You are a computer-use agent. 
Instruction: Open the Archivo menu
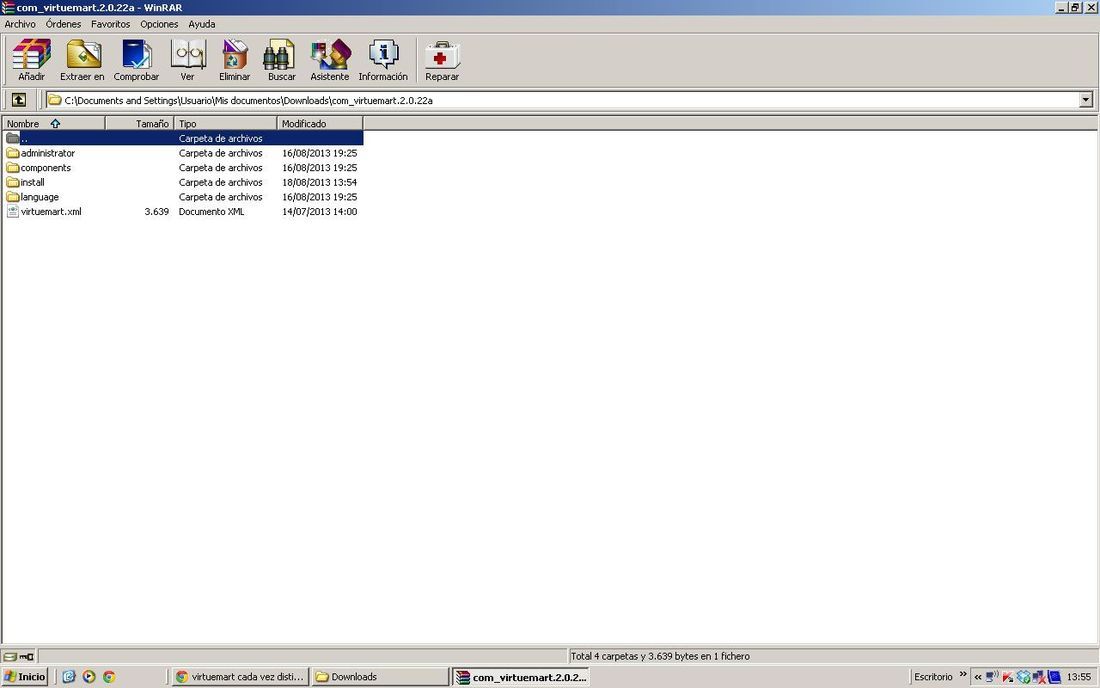click(x=20, y=24)
